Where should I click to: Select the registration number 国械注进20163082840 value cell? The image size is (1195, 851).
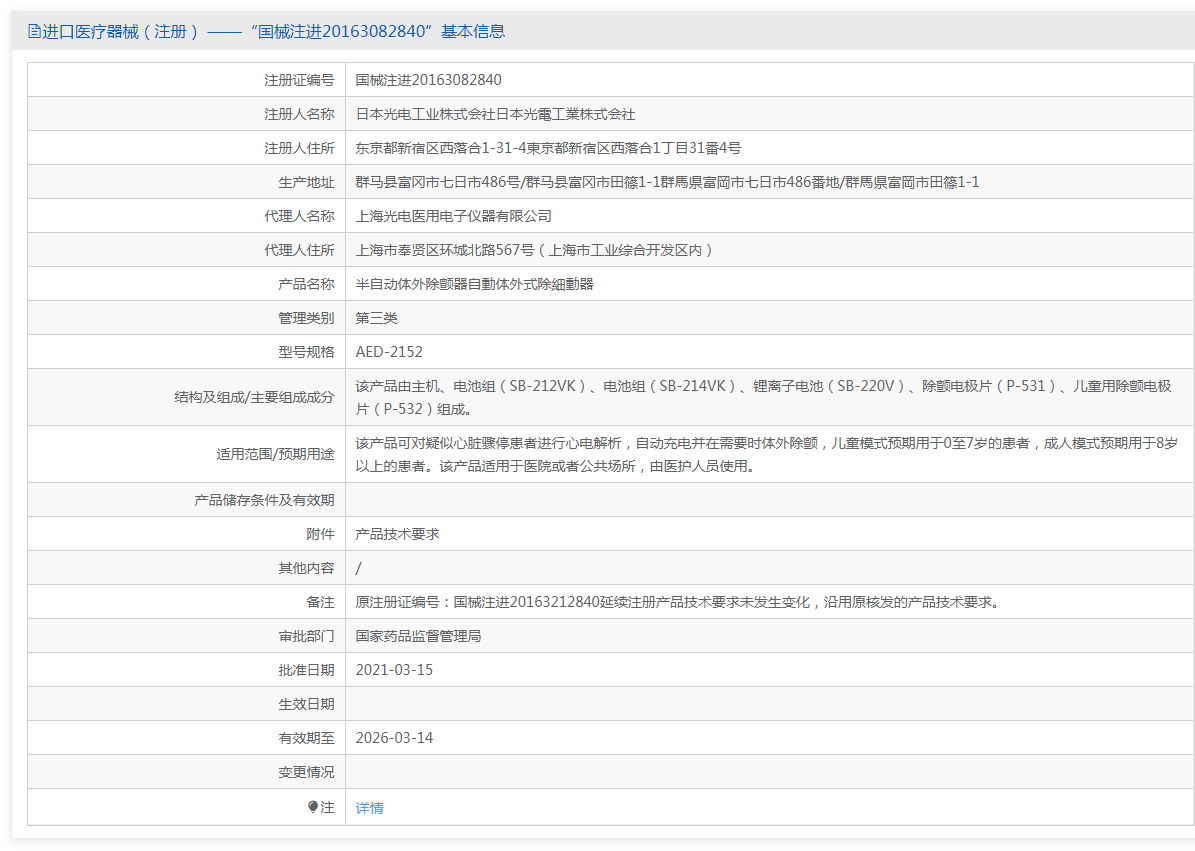pos(428,80)
